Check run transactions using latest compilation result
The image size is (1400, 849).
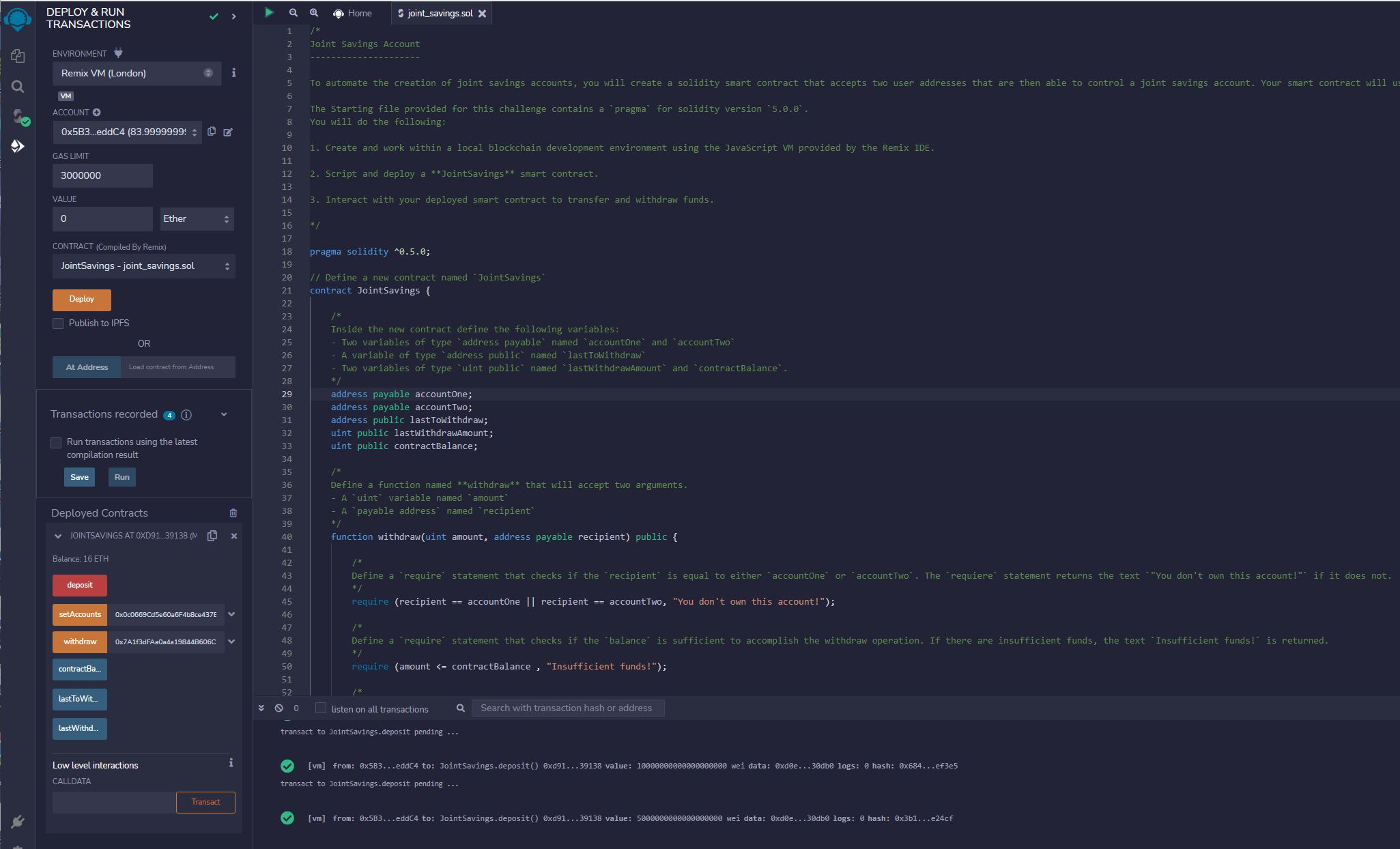pyautogui.click(x=57, y=443)
